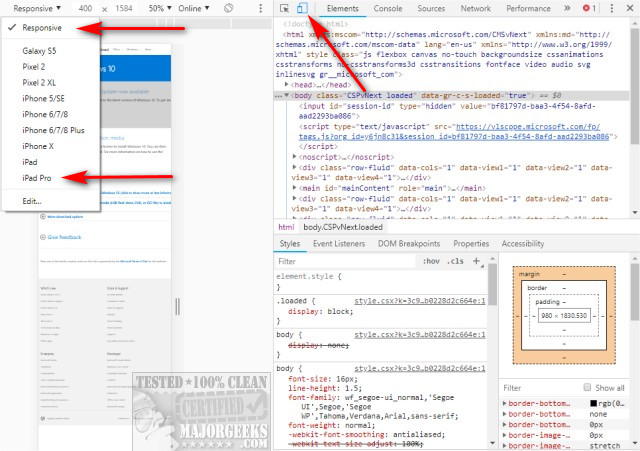Add new style rule plus icon
Viewport: 640px width, 451px height.
pos(476,261)
